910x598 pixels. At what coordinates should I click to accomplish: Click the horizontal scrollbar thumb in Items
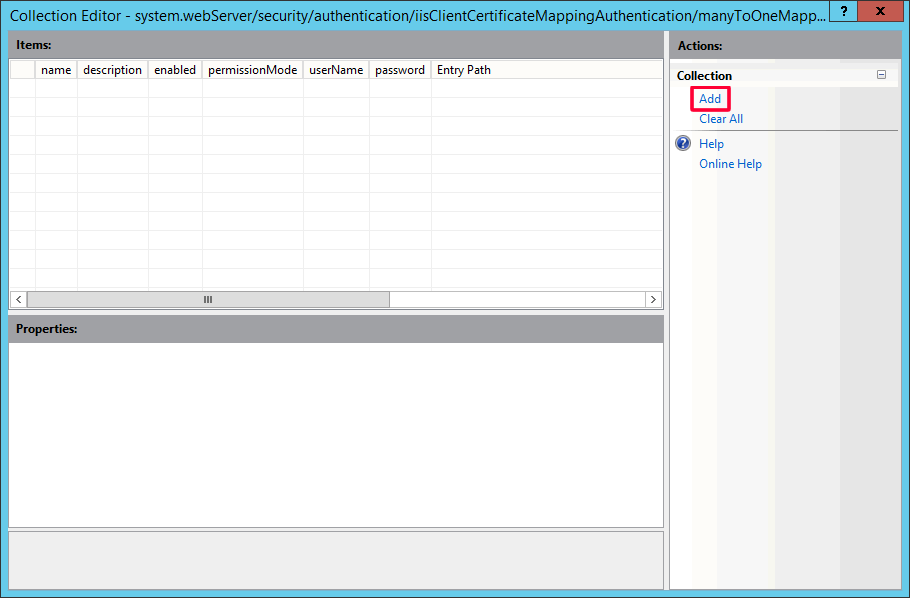tap(208, 300)
